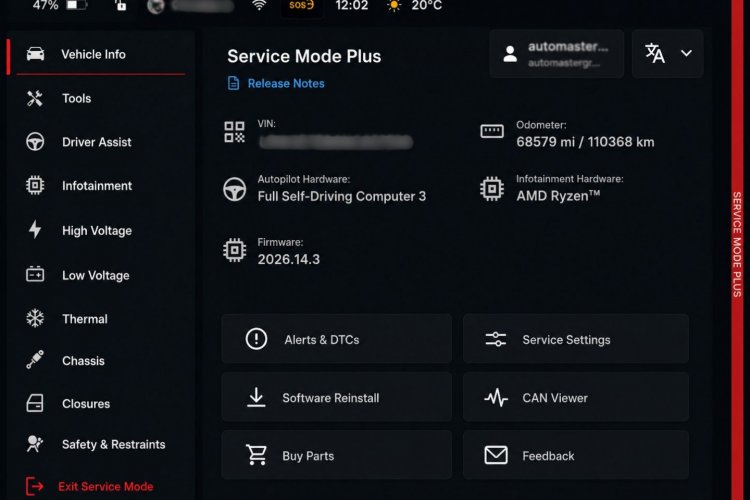Screen dimensions: 750x500
Task: Click the Service Mode Plus heading
Action: [x=304, y=56]
